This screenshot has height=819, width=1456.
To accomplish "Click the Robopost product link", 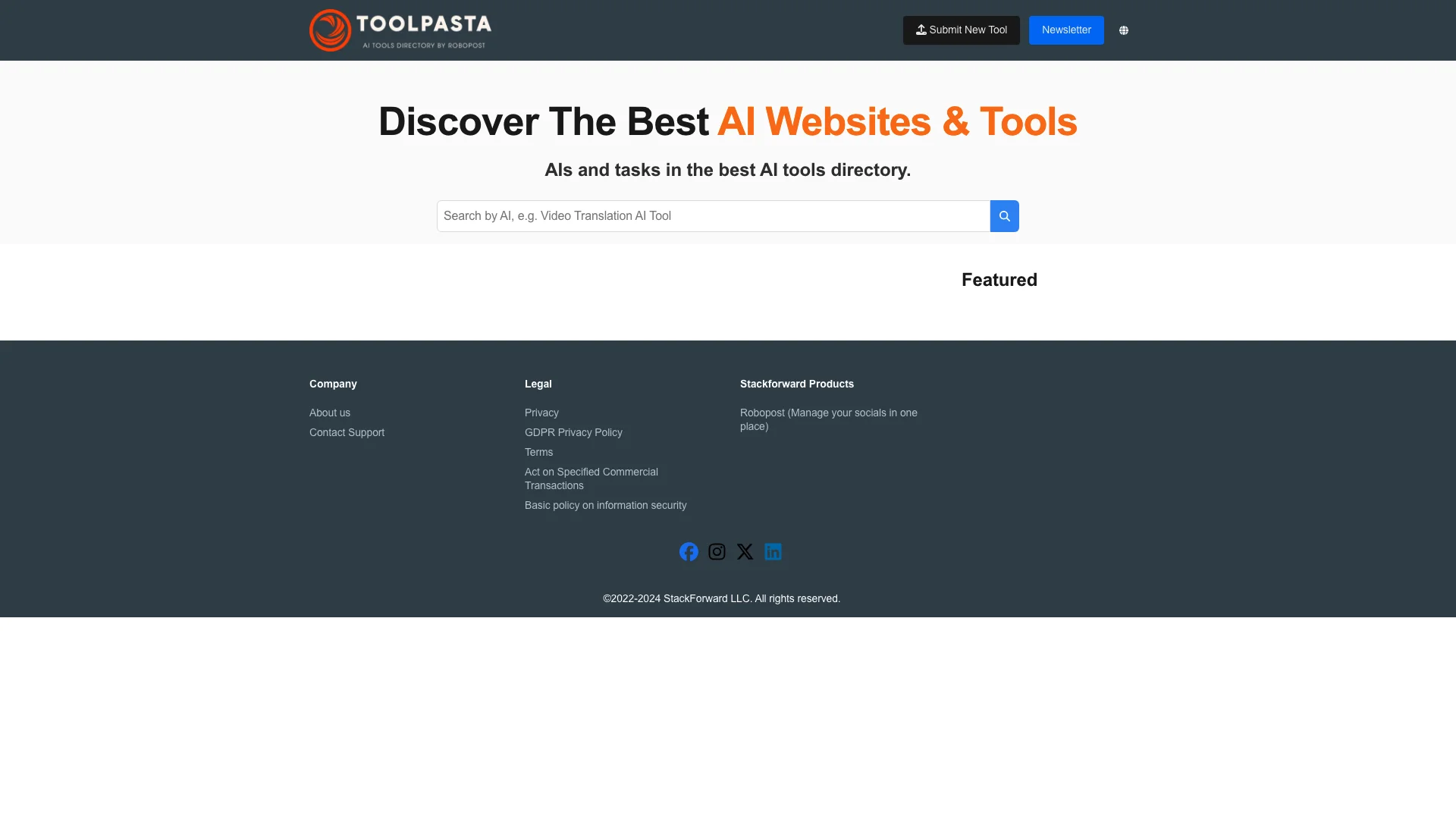I will (x=828, y=419).
